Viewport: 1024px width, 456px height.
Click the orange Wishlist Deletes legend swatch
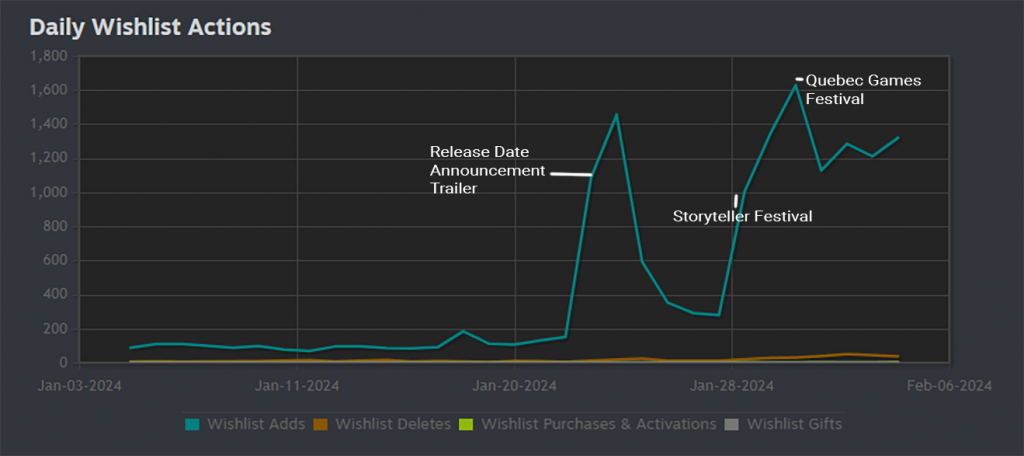click(x=322, y=424)
